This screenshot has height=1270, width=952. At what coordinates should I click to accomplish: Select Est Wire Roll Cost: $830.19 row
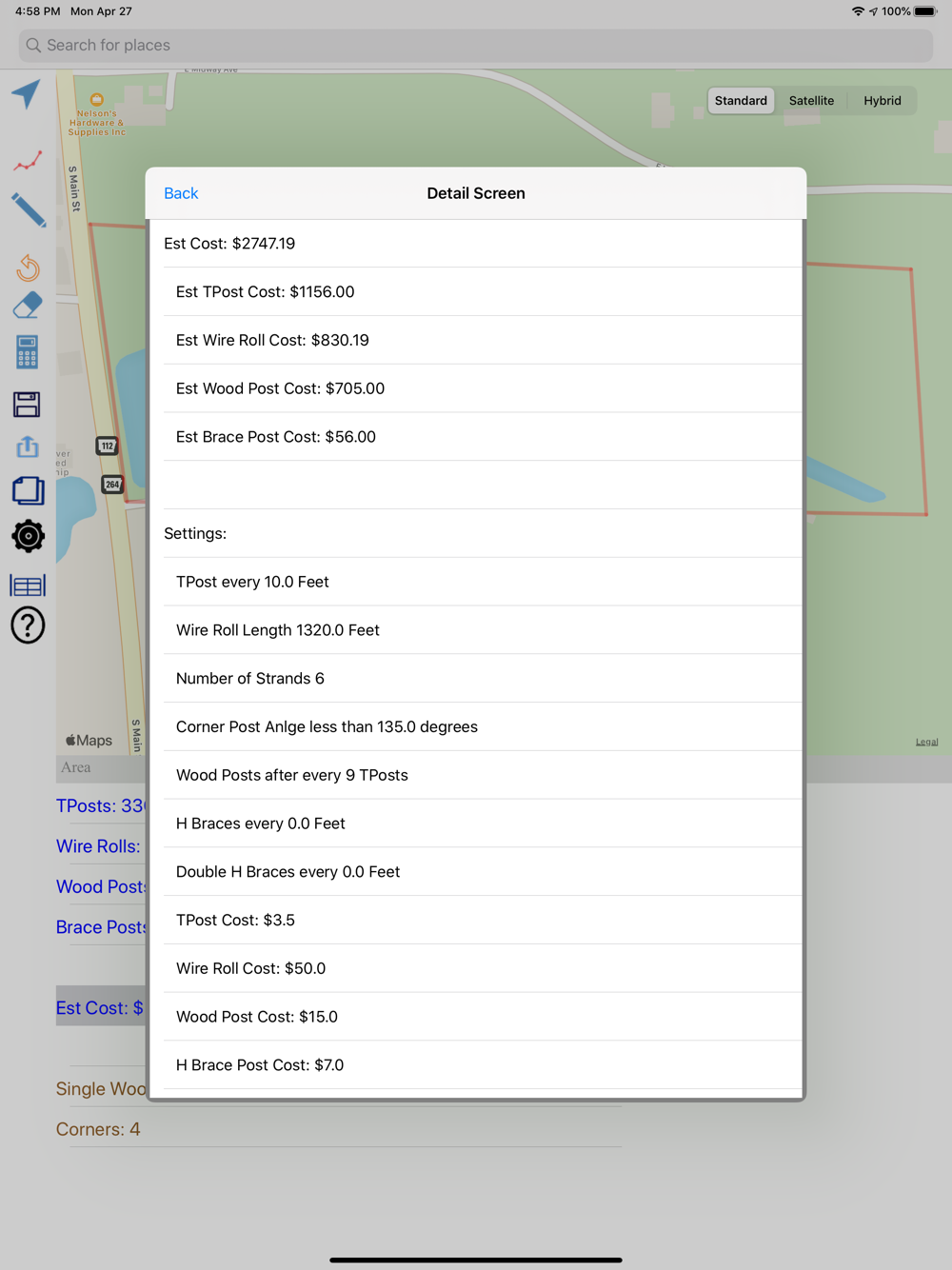point(476,340)
